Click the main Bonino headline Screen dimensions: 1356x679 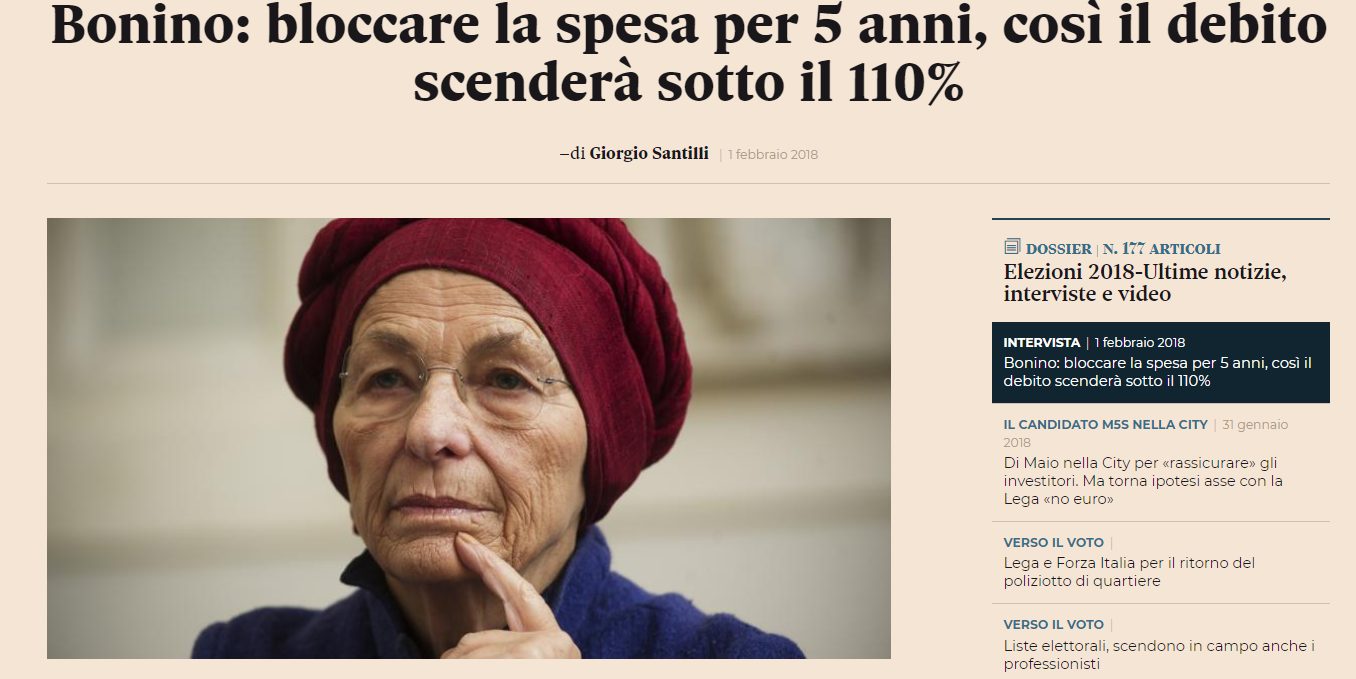tap(688, 55)
